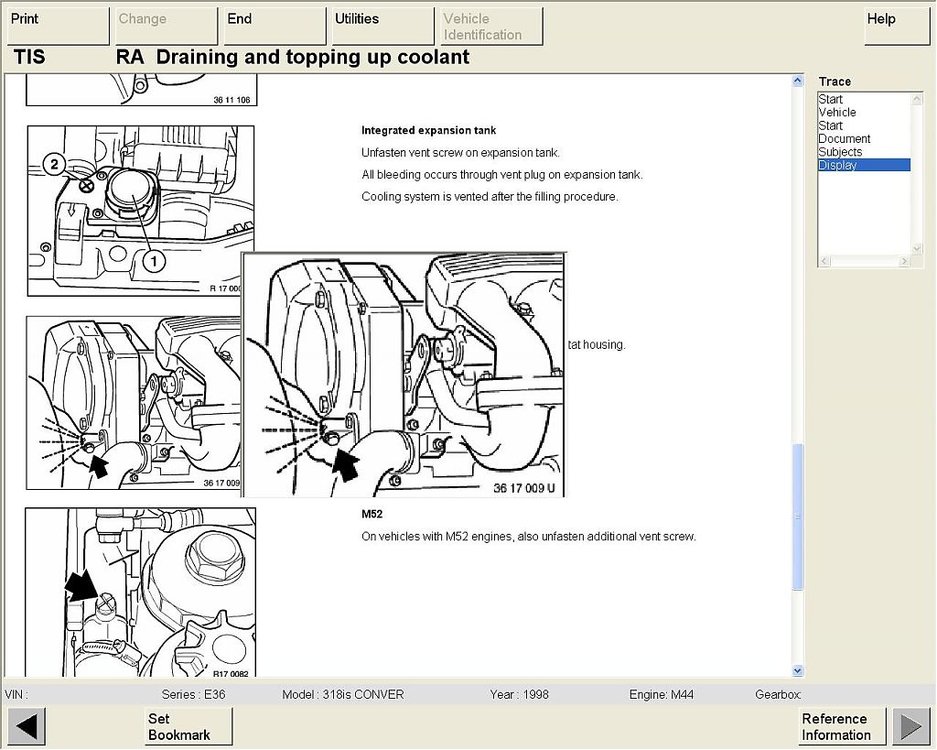Open Help

[896, 26]
